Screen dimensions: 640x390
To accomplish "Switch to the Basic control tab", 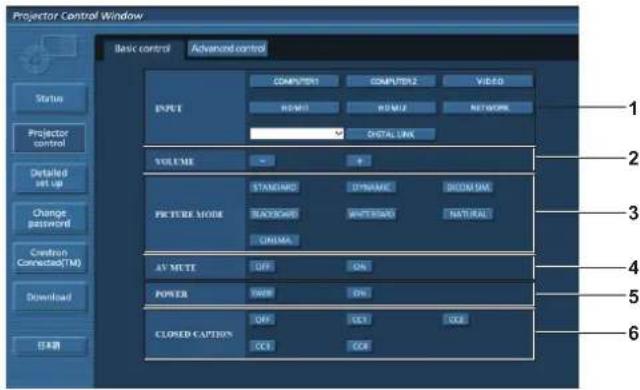I will click(142, 49).
